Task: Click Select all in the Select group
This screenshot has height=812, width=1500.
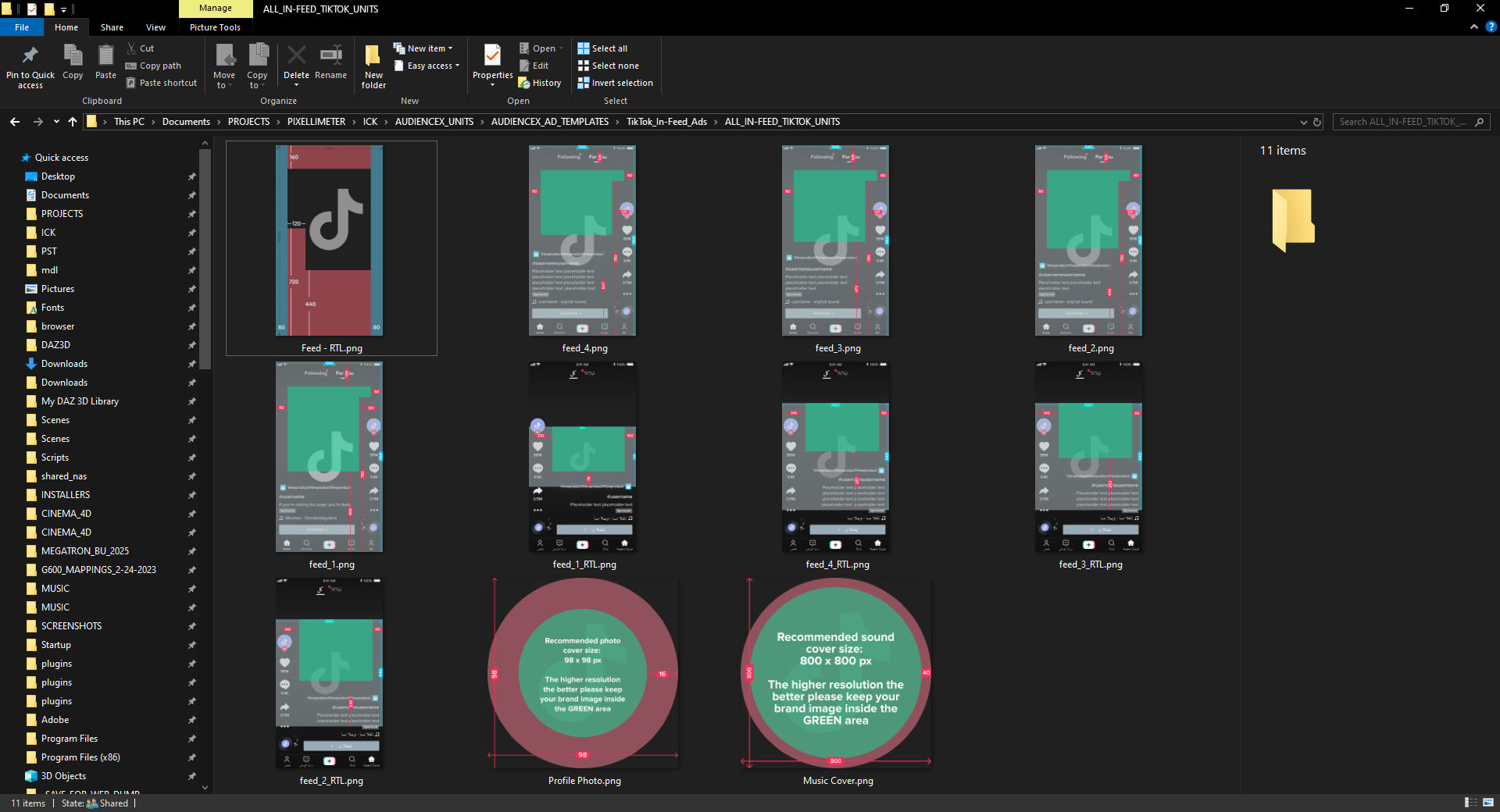Action: coord(602,48)
